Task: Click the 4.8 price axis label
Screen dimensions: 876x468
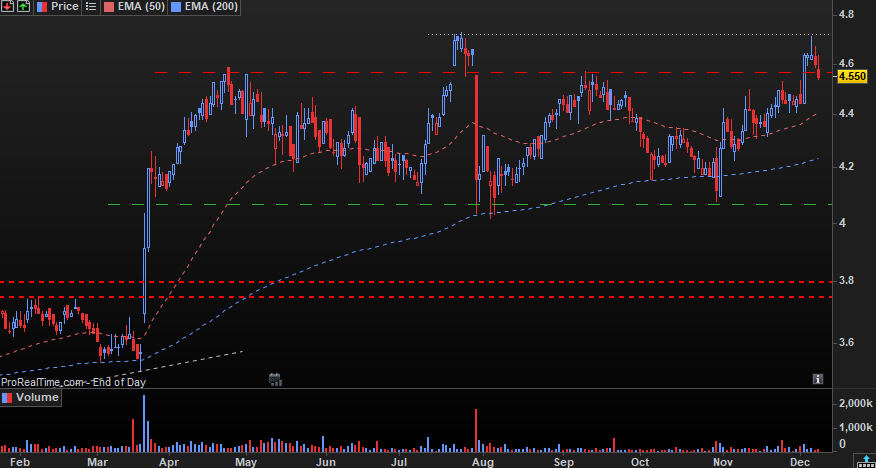Action: (x=846, y=14)
